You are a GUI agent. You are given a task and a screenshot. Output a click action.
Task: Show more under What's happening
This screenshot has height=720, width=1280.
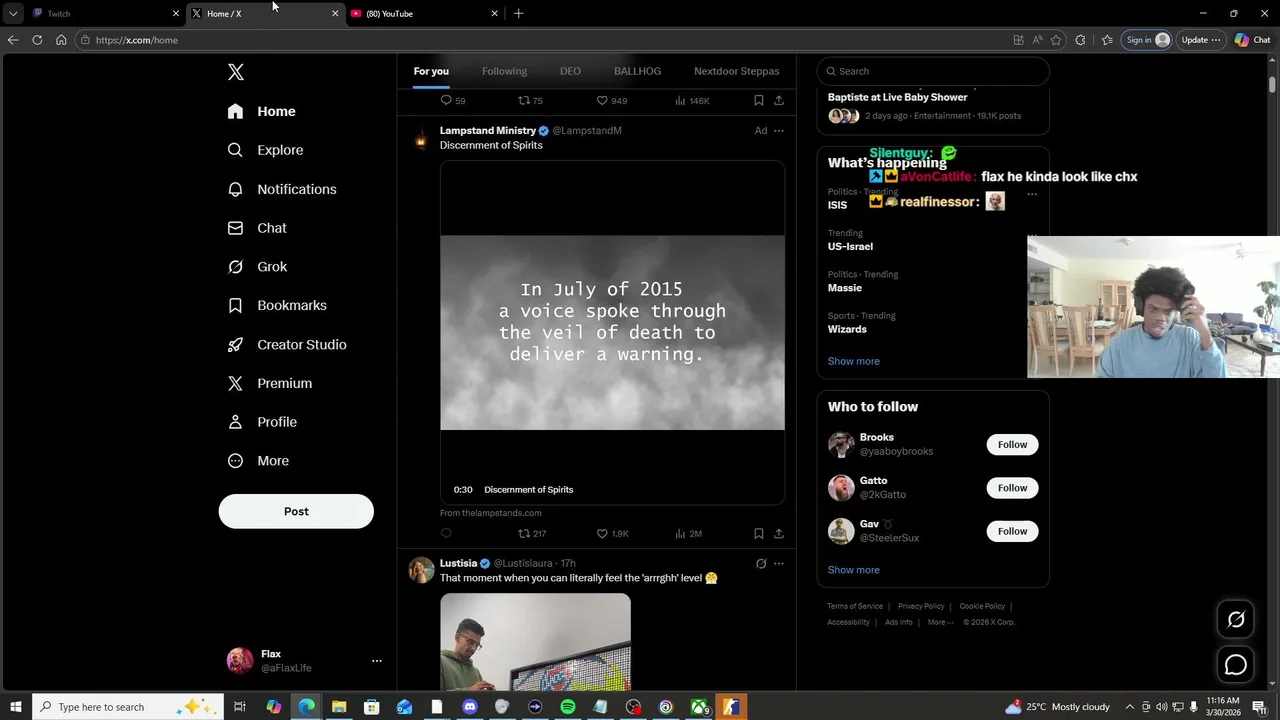click(853, 361)
